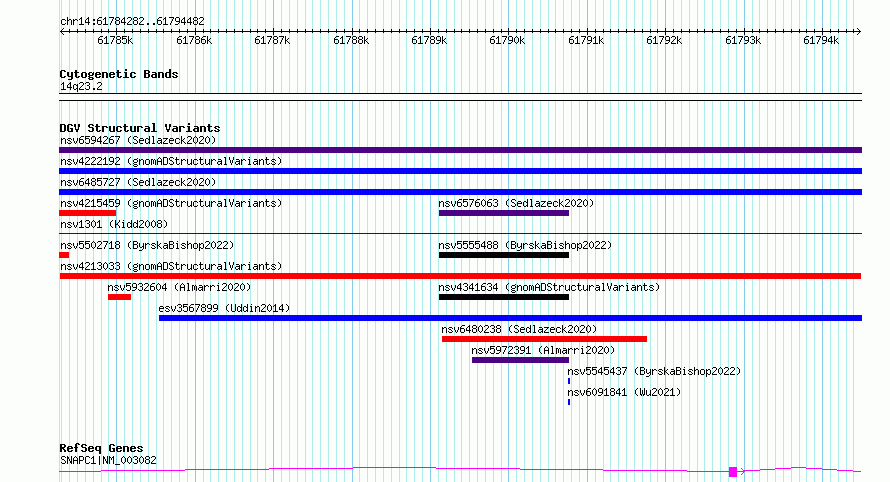Click the 61789k ruler position
The height and width of the screenshot is (482, 890).
(429, 40)
